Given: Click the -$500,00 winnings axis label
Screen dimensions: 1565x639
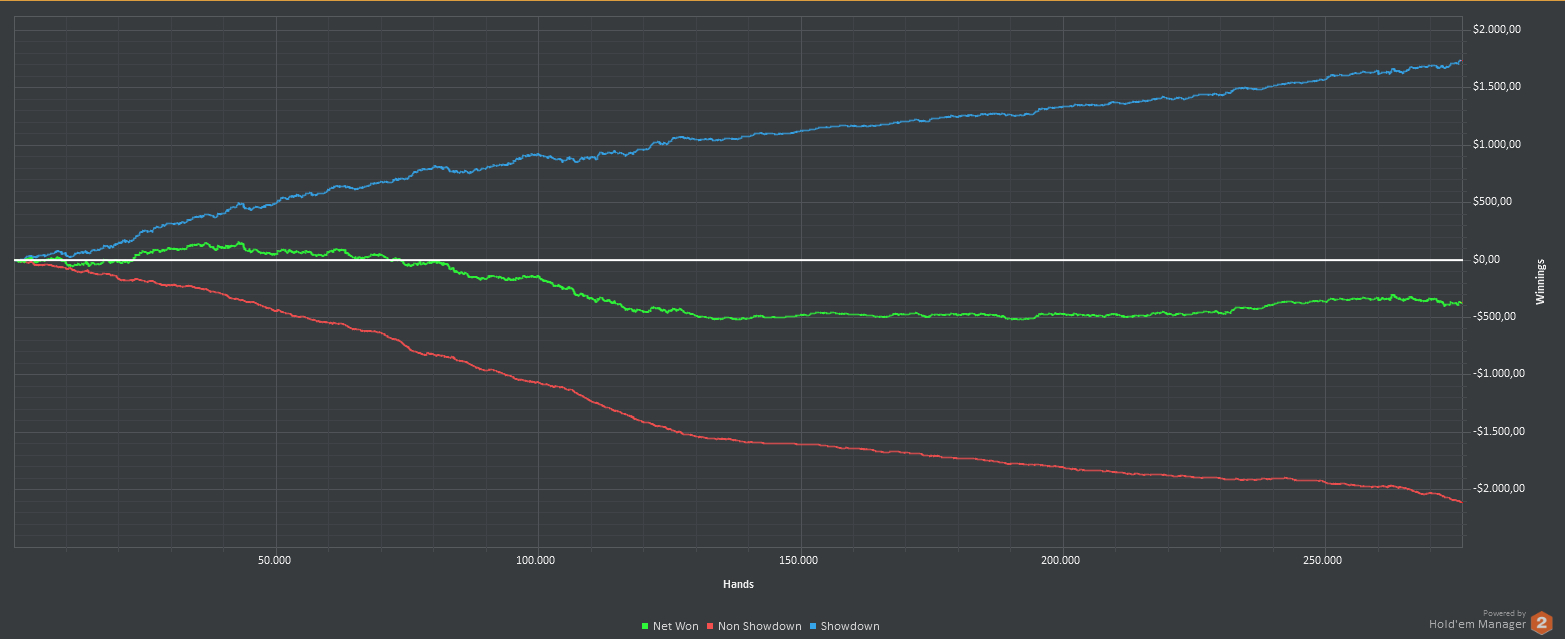Looking at the screenshot, I should click(x=1492, y=317).
